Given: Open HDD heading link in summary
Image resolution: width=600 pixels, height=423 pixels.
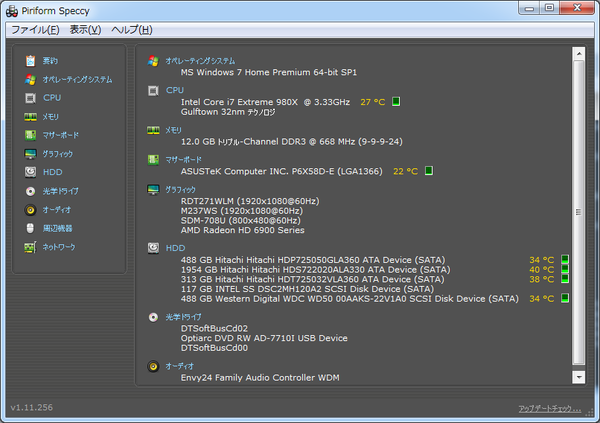Looking at the screenshot, I should pyautogui.click(x=175, y=248).
